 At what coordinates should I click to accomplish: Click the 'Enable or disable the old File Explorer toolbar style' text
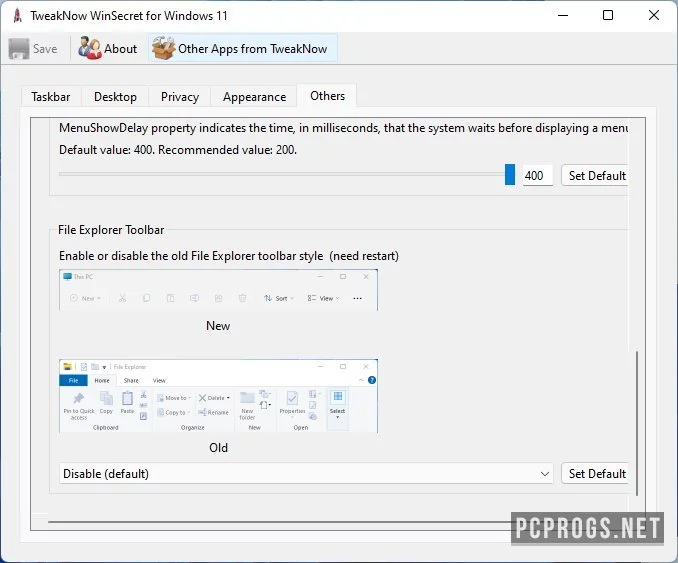[x=191, y=256]
